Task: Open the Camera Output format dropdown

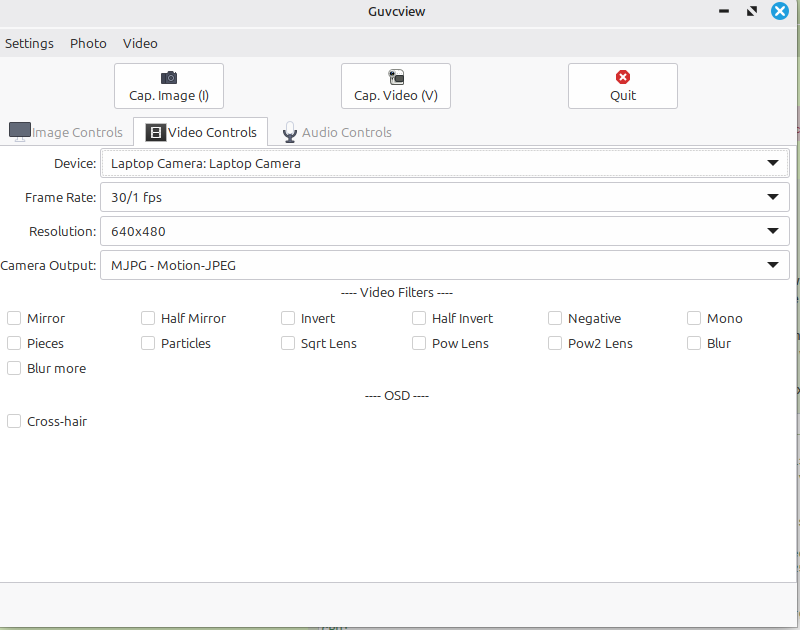Action: click(x=444, y=265)
